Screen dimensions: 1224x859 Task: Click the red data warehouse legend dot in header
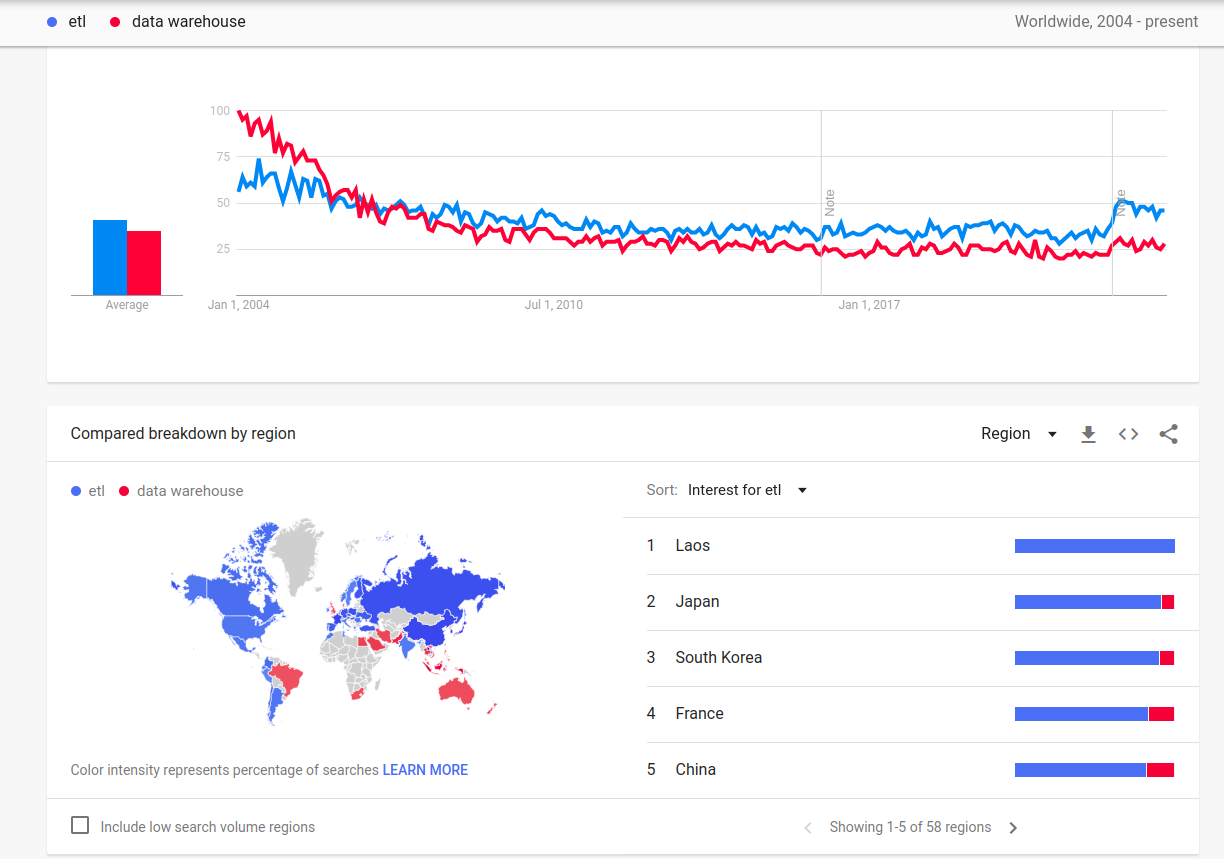[115, 21]
